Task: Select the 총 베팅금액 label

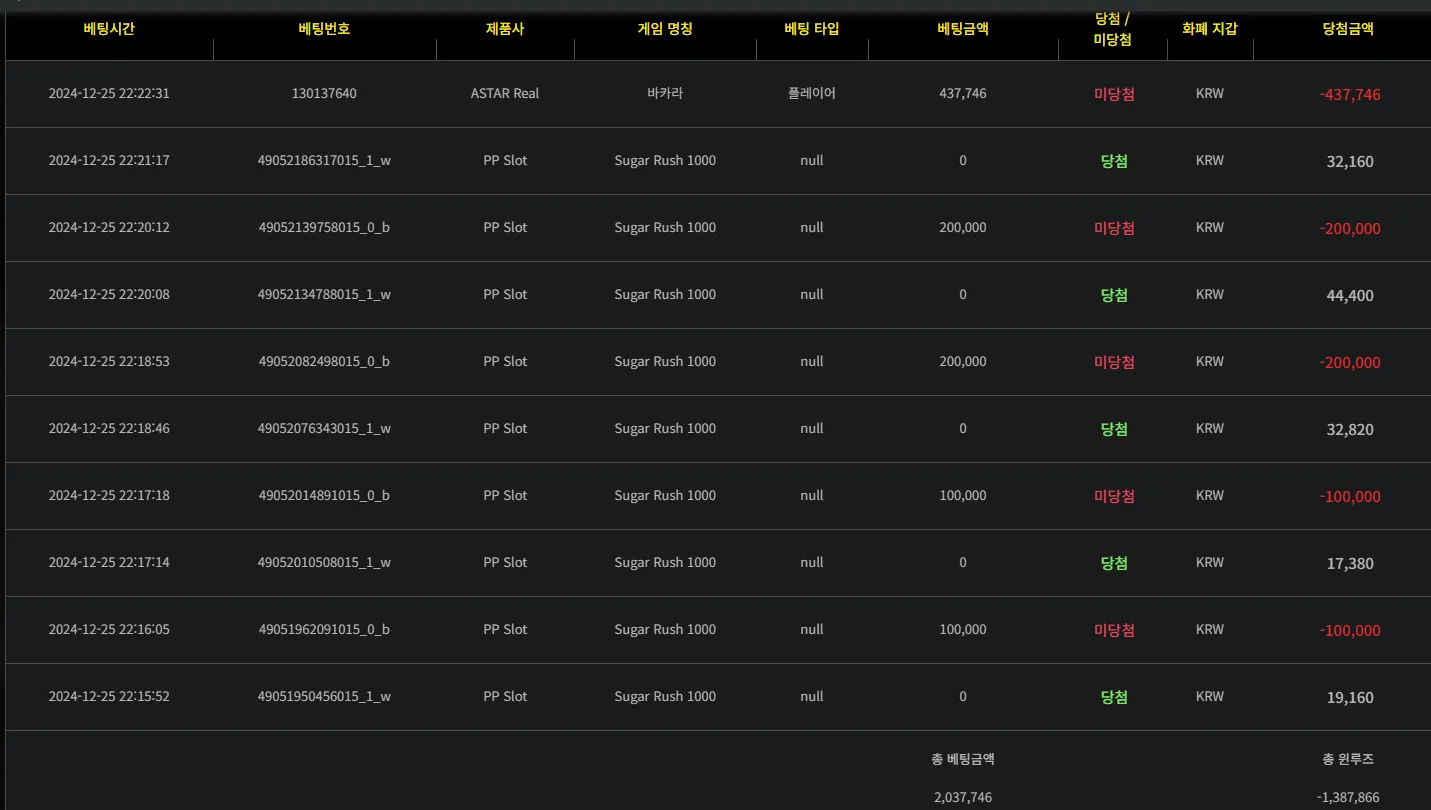Action: [963, 759]
